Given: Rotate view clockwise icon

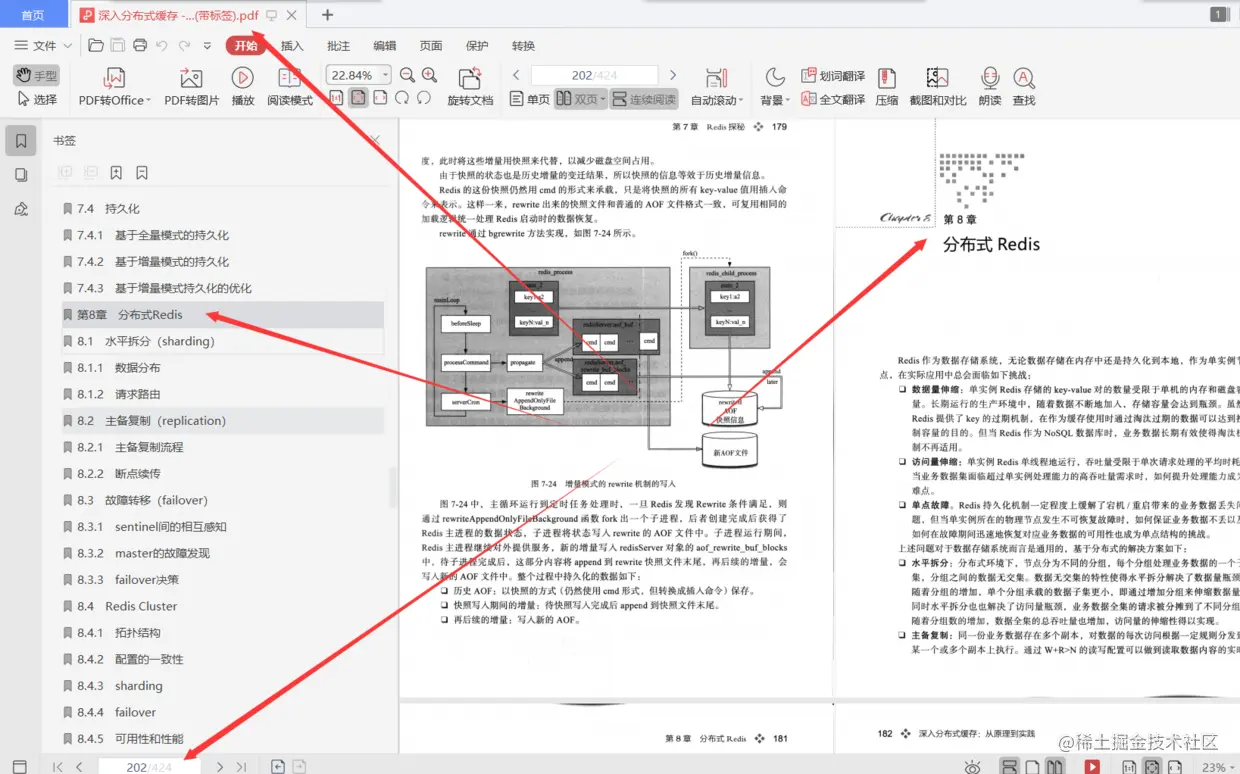Looking at the screenshot, I should click(402, 98).
